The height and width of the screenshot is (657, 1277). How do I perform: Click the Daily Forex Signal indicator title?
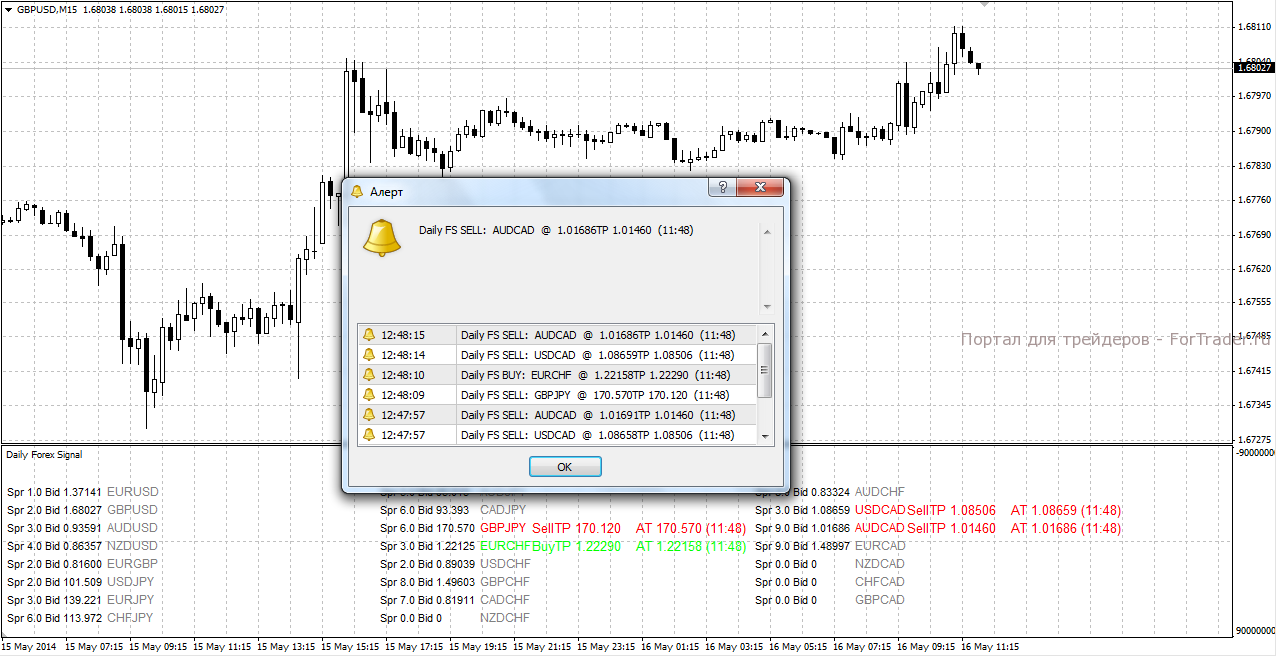pyautogui.click(x=44, y=454)
